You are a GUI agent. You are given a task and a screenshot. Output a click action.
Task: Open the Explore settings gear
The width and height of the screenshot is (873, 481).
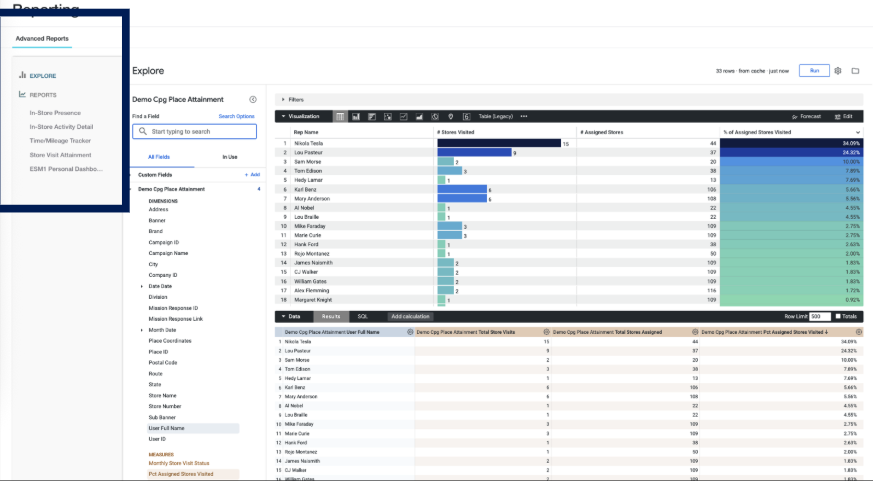coord(837,71)
